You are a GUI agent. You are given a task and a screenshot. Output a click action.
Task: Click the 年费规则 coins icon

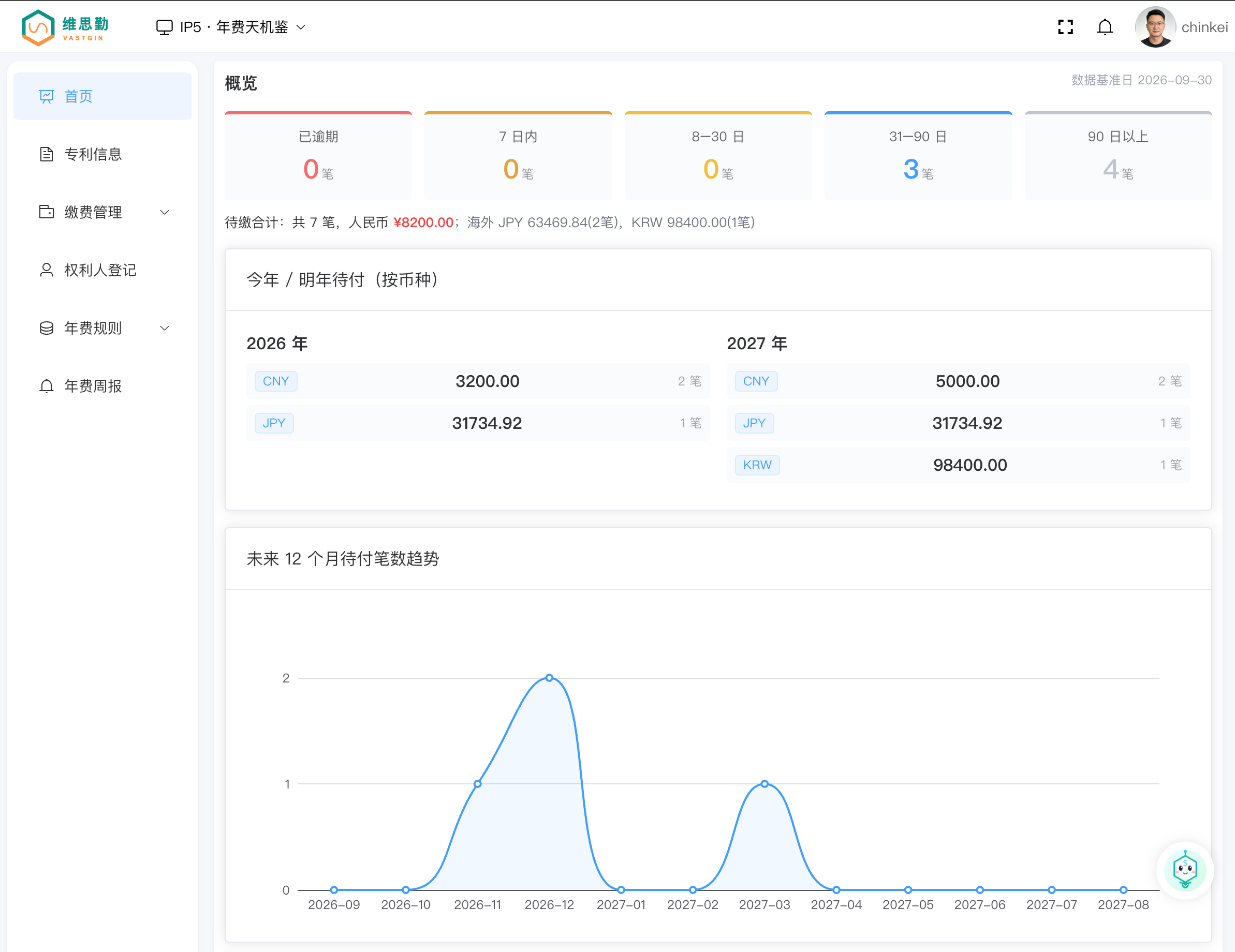coord(47,328)
